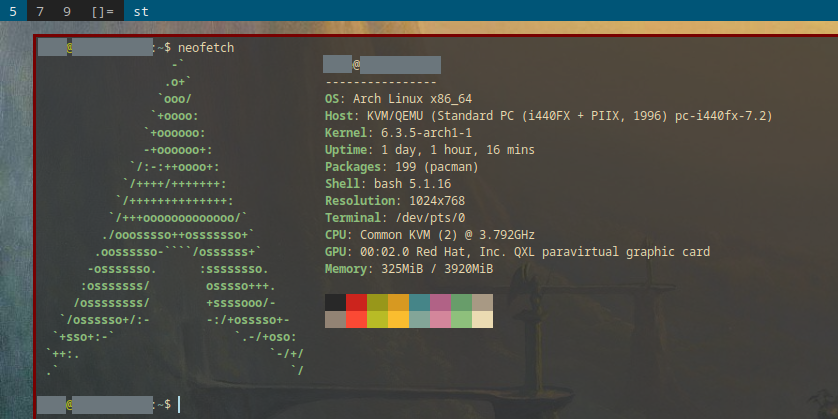Switch to dwm tag 9

pos(67,11)
